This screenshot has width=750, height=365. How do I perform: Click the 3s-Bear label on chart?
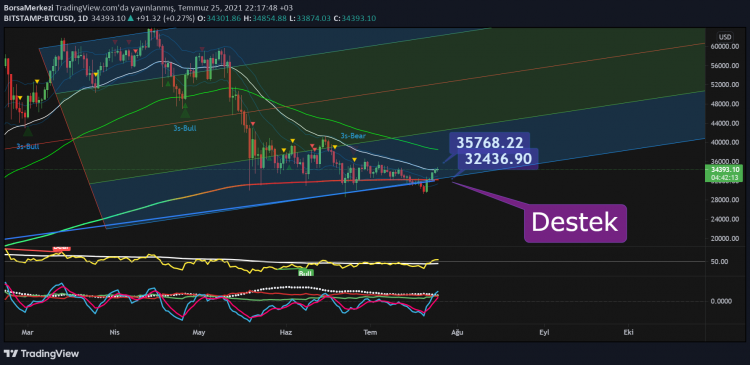[x=353, y=136]
